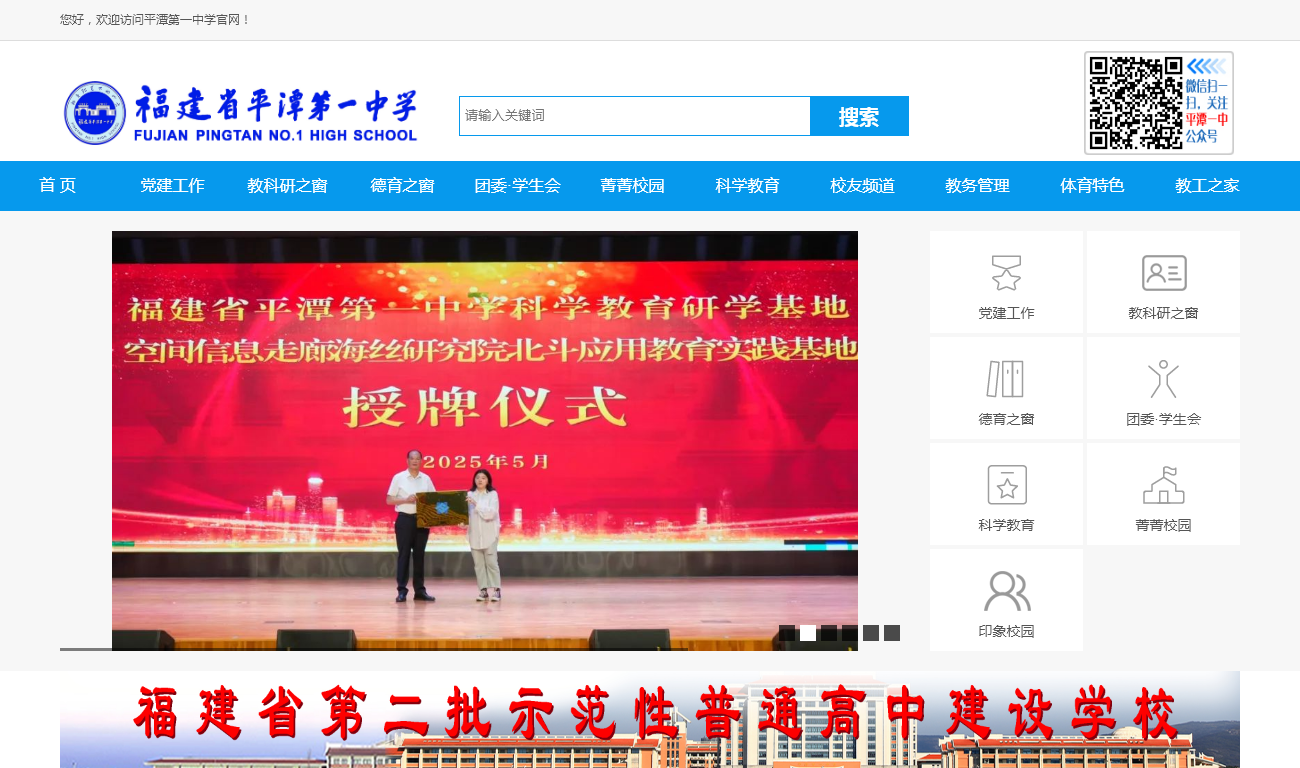Select the 德育之窗 books icon

(1006, 378)
